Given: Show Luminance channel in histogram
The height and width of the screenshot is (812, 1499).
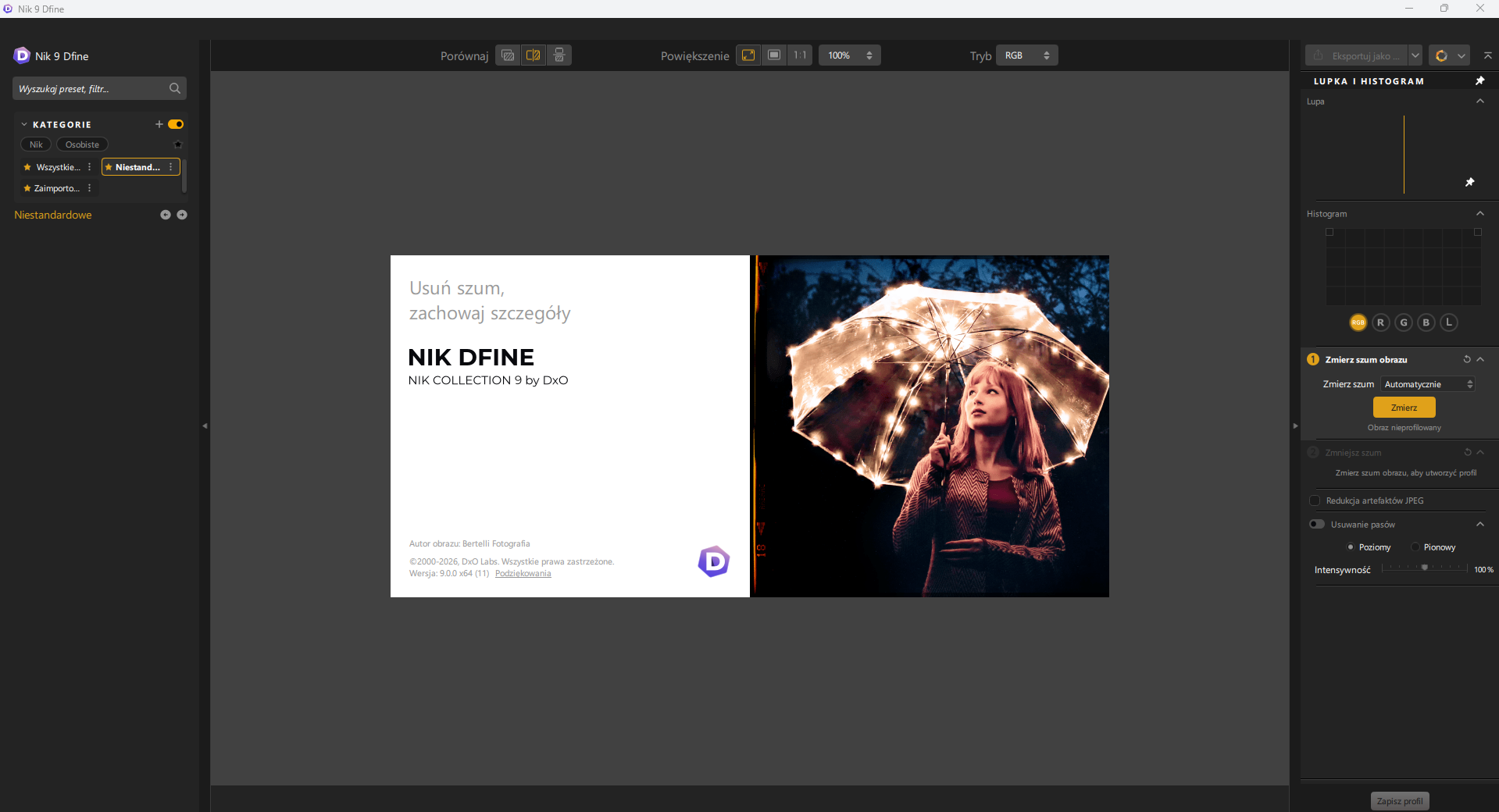Looking at the screenshot, I should [x=1449, y=322].
